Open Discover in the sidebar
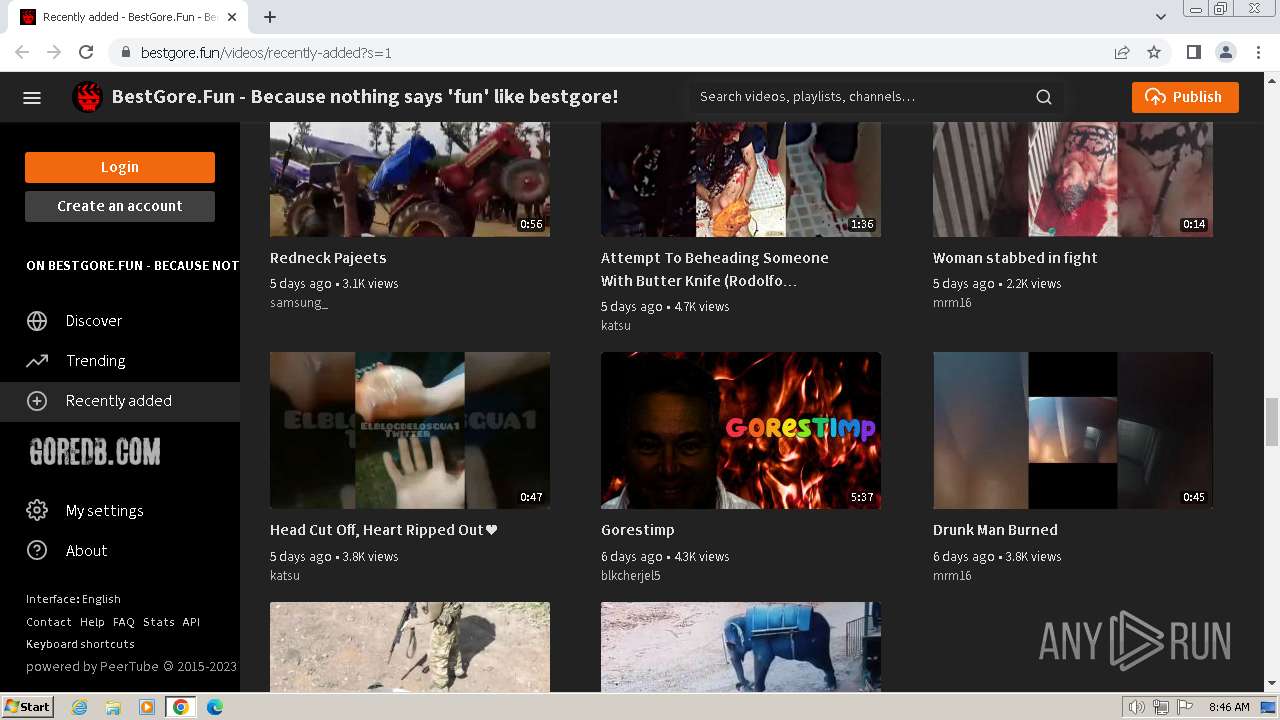 tap(120, 321)
